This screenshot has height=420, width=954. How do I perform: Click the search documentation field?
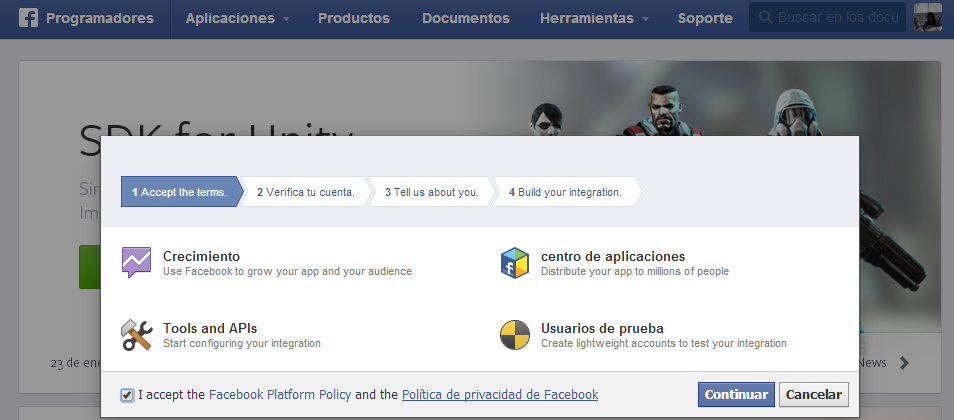(x=827, y=17)
